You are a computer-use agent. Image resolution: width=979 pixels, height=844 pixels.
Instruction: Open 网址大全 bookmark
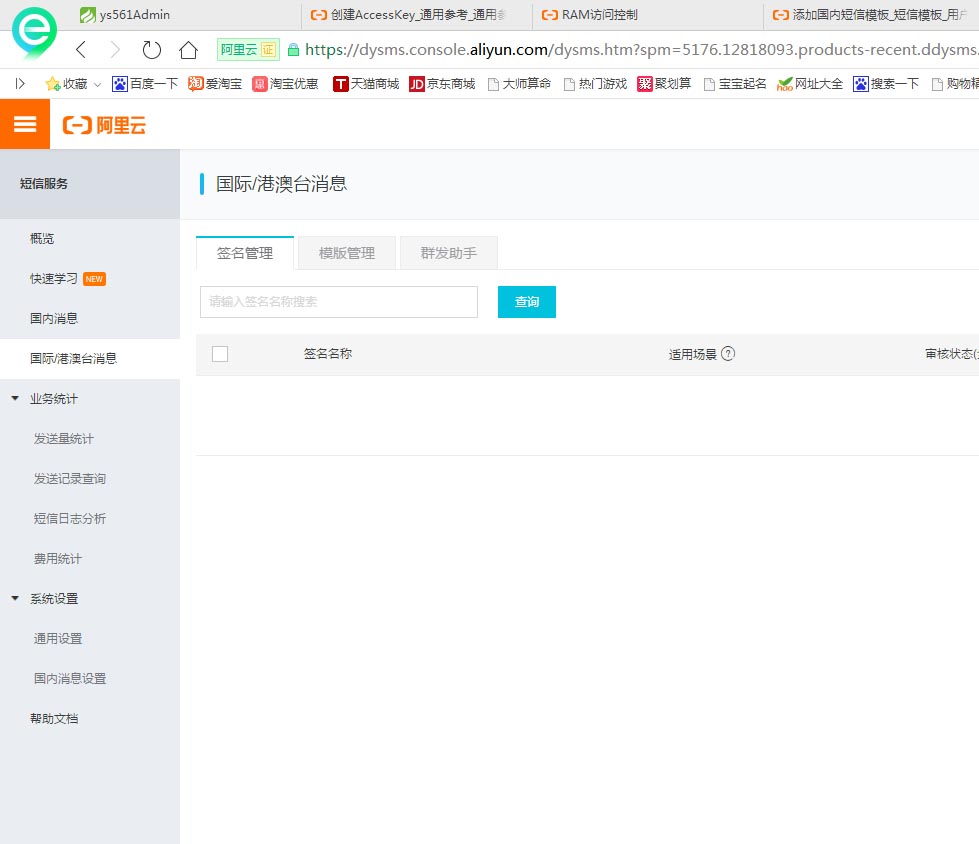click(x=810, y=84)
